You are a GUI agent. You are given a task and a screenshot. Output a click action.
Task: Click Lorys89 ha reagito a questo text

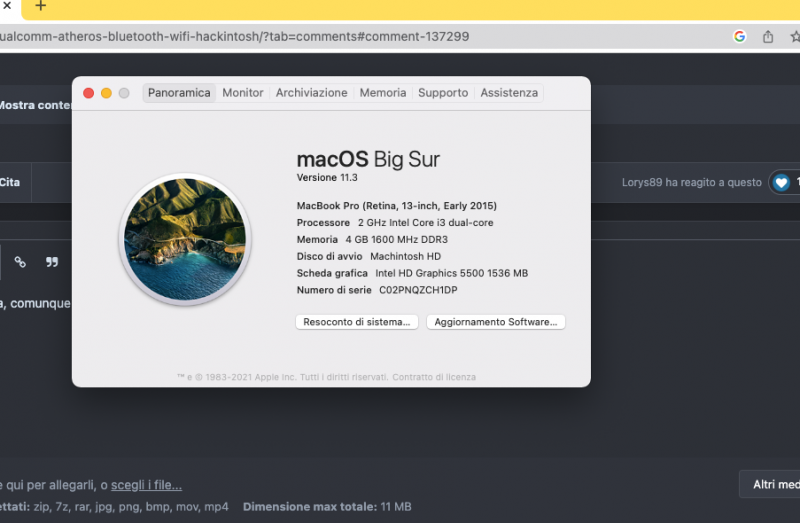691,183
